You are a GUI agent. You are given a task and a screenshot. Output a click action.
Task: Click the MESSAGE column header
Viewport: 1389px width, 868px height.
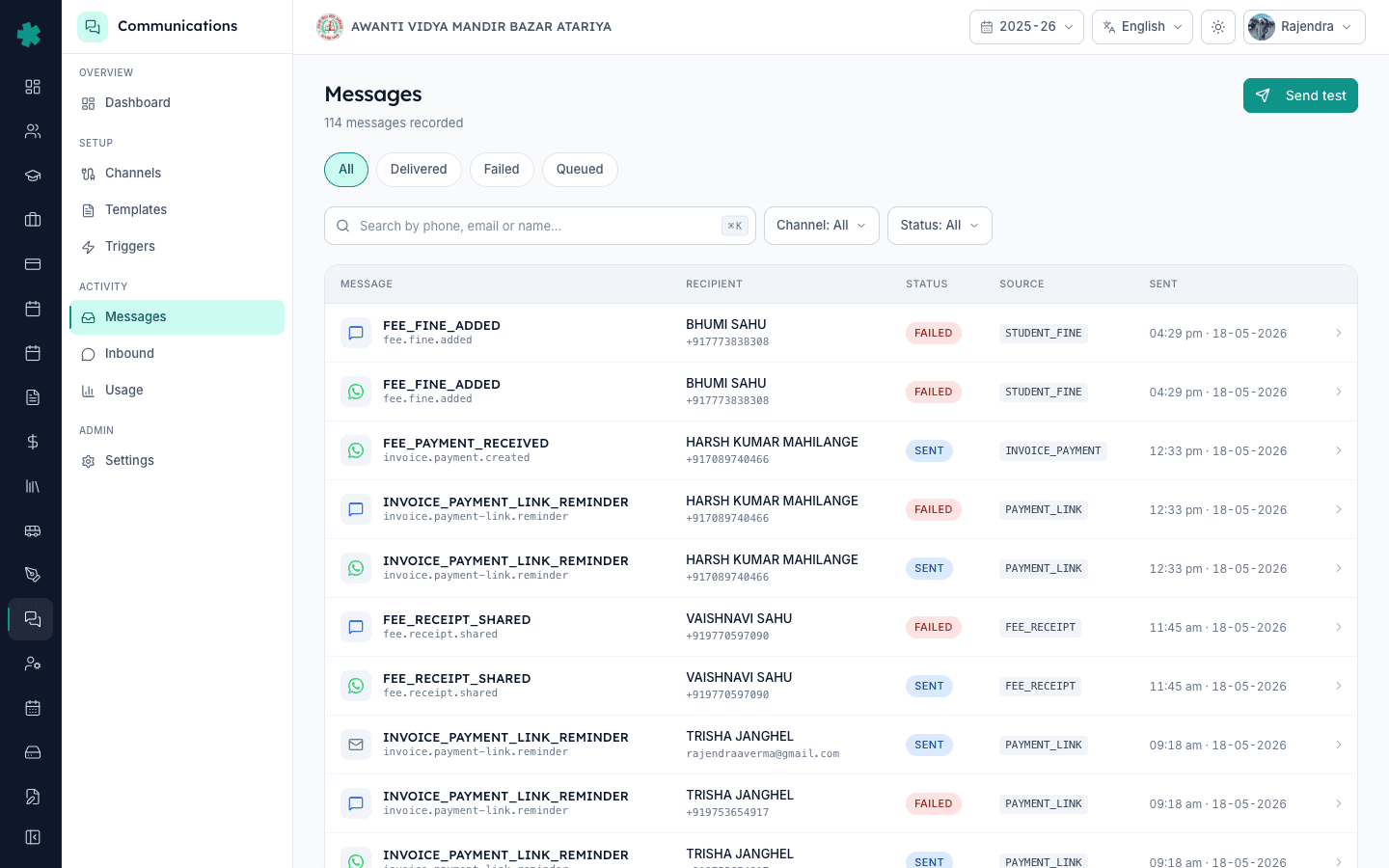[x=367, y=285]
